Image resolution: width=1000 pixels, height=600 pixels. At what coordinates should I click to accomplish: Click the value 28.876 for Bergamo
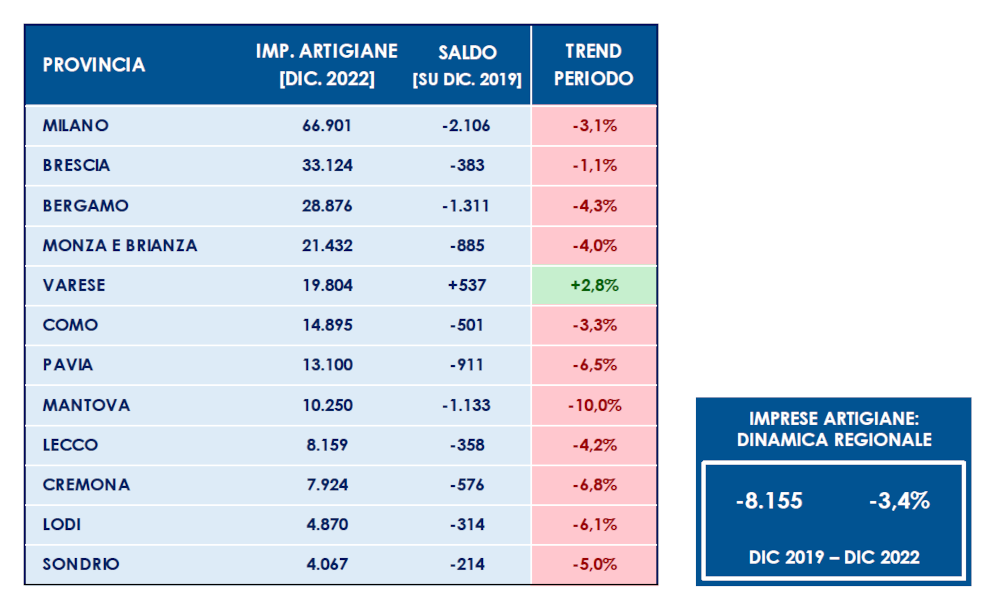tap(327, 205)
